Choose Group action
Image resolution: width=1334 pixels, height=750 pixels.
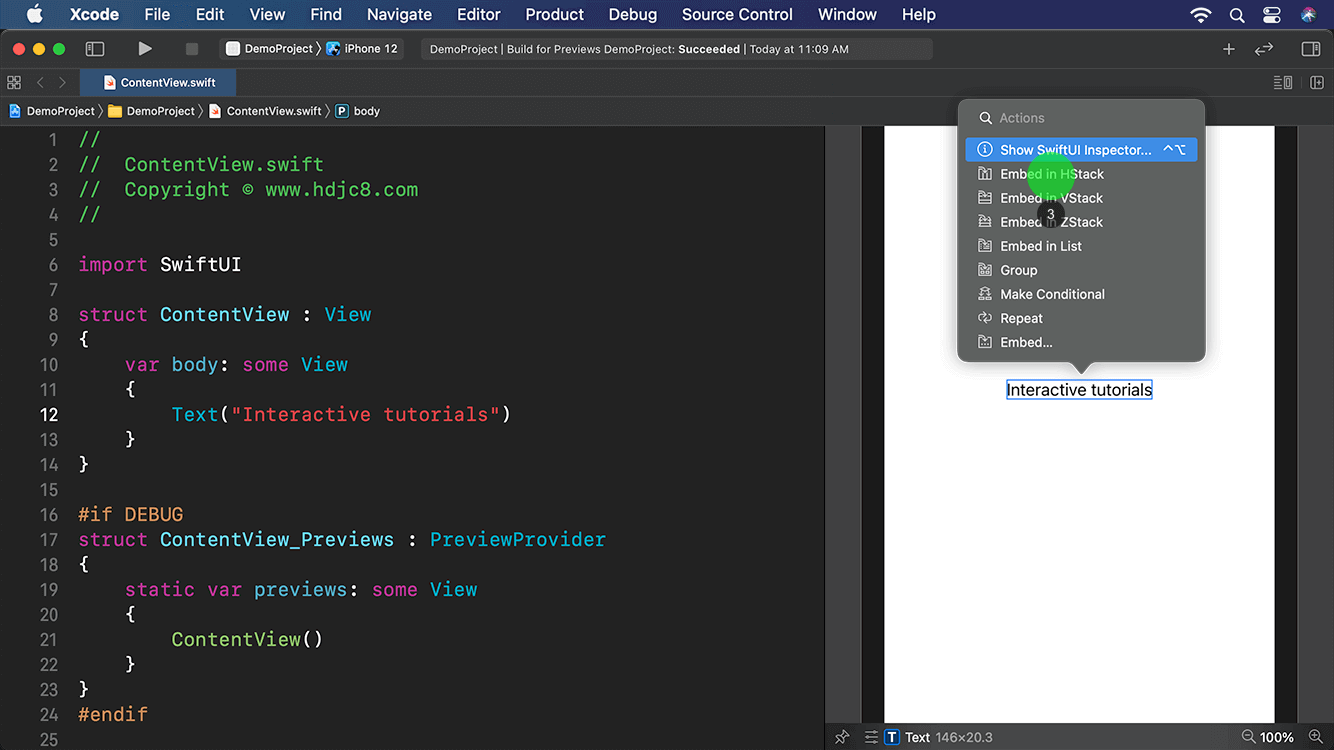point(1081,270)
